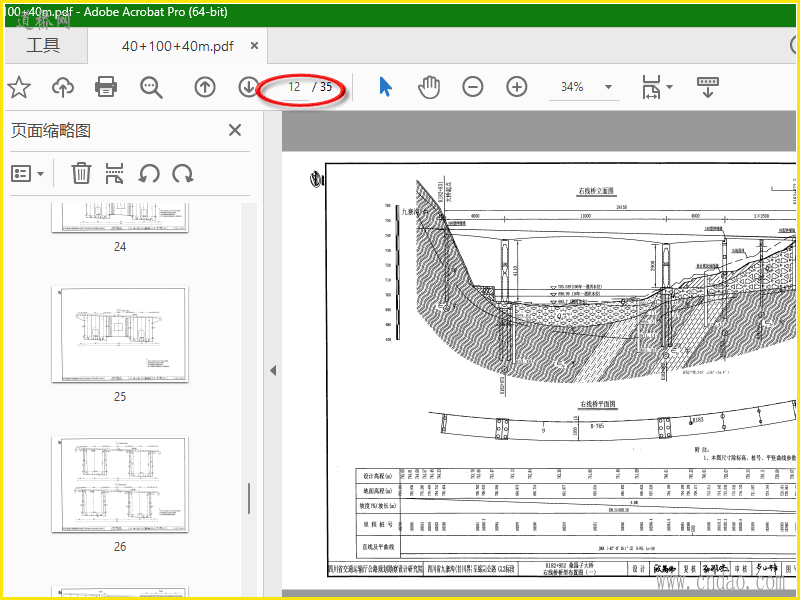Click the cloud upload icon

point(63,87)
